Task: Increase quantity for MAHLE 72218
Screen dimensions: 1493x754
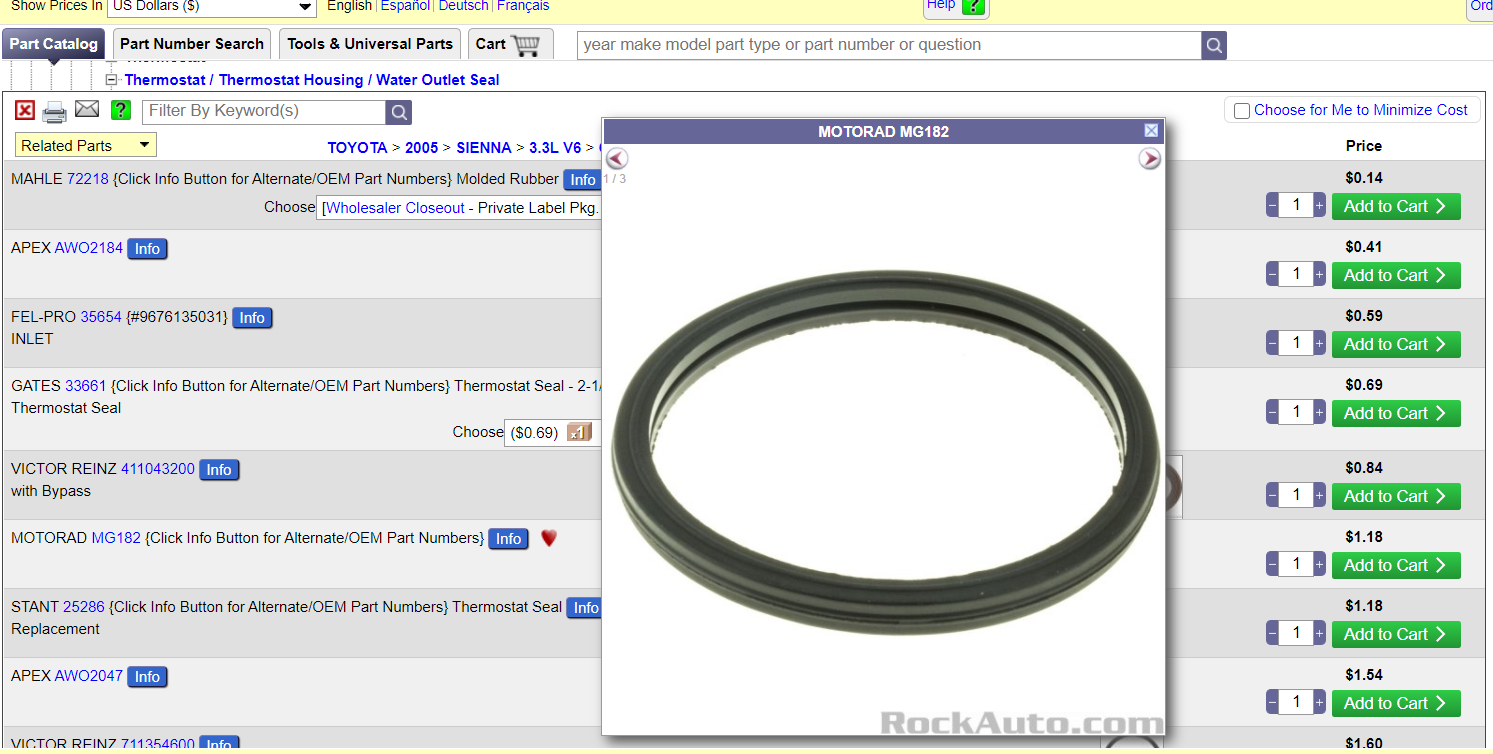Action: [x=1320, y=206]
